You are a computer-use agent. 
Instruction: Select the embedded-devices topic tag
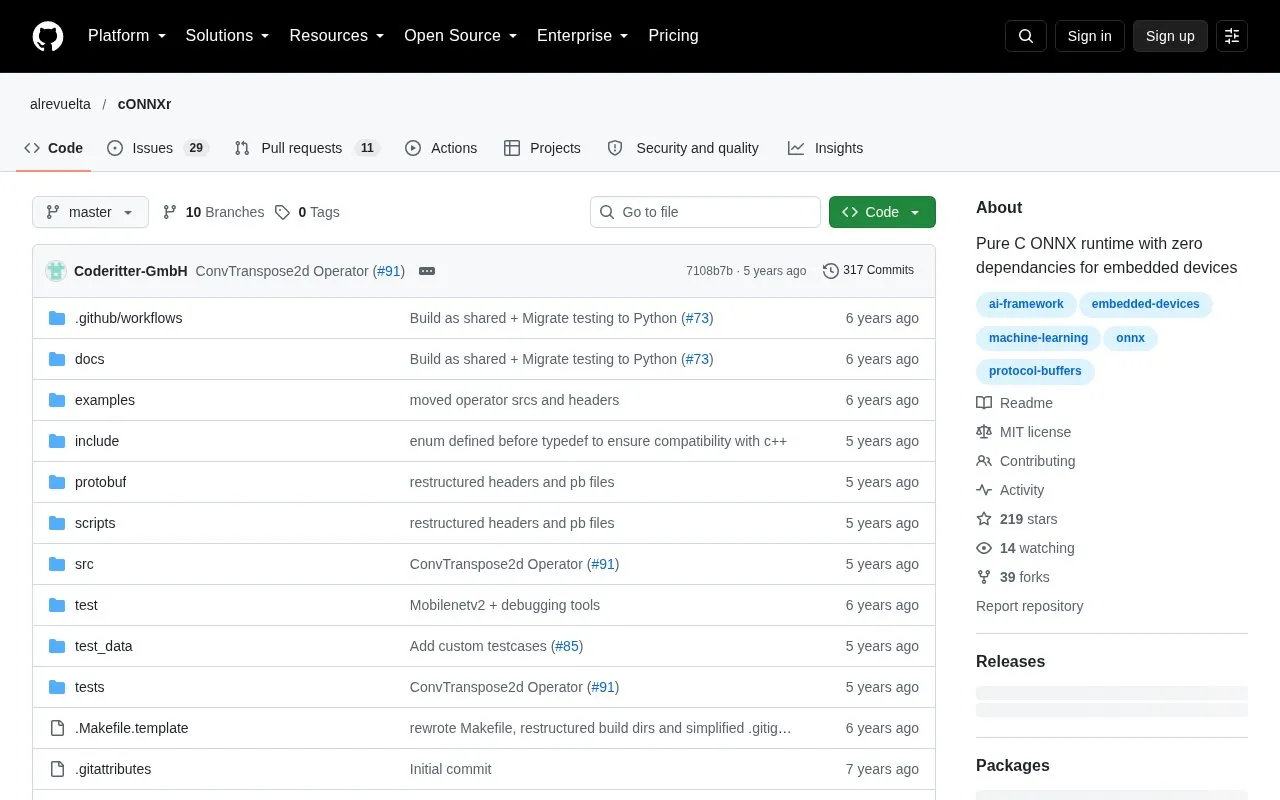pyautogui.click(x=1145, y=304)
